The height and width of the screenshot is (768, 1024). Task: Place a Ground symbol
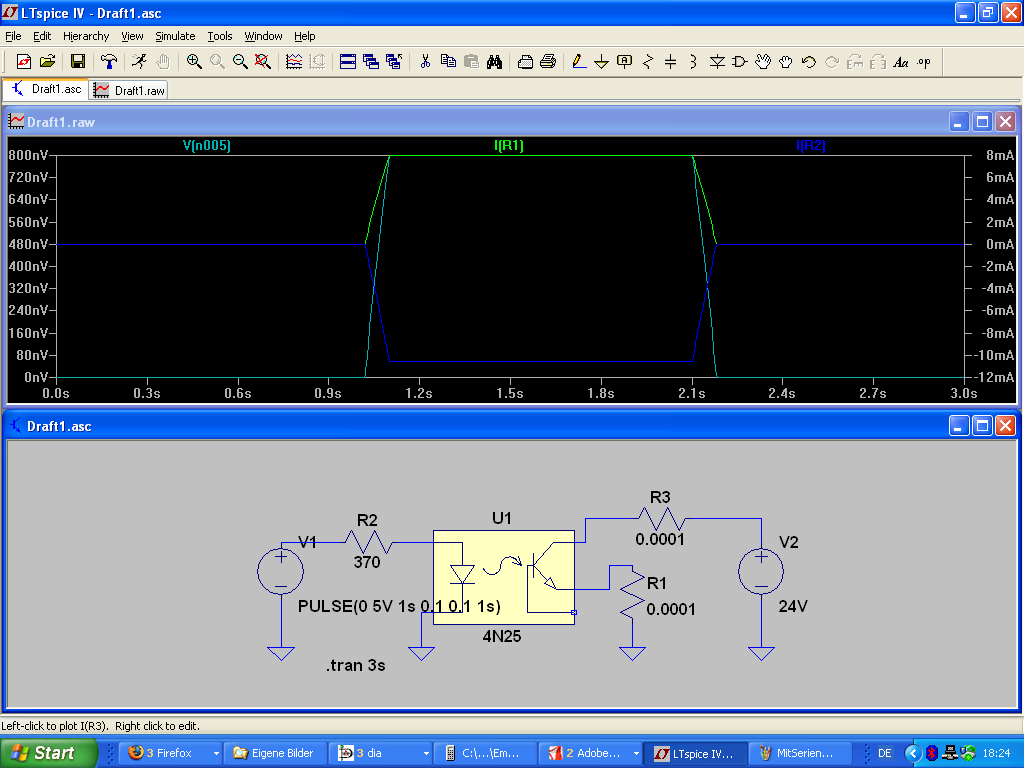coord(601,61)
